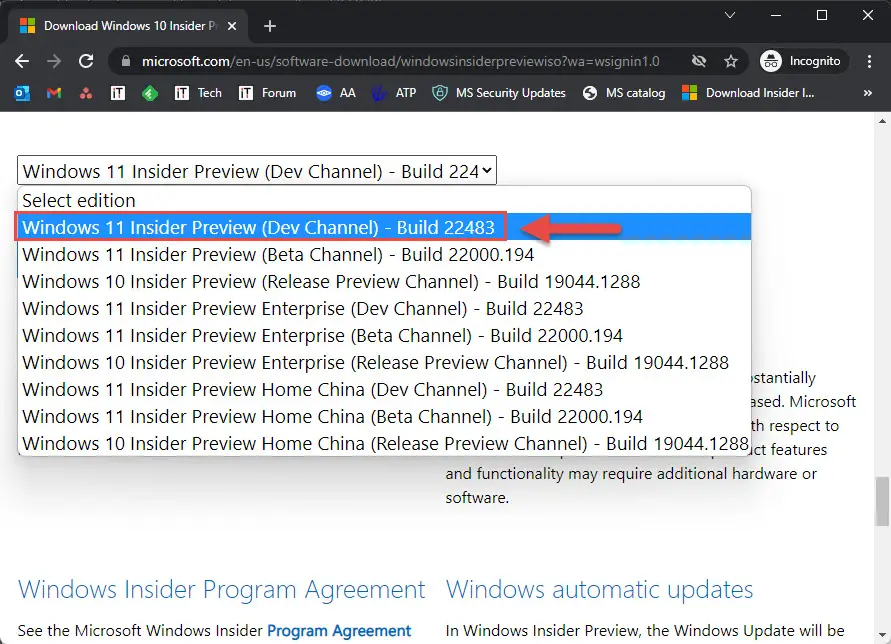
Task: Open the Tech bookmark
Action: [198, 93]
